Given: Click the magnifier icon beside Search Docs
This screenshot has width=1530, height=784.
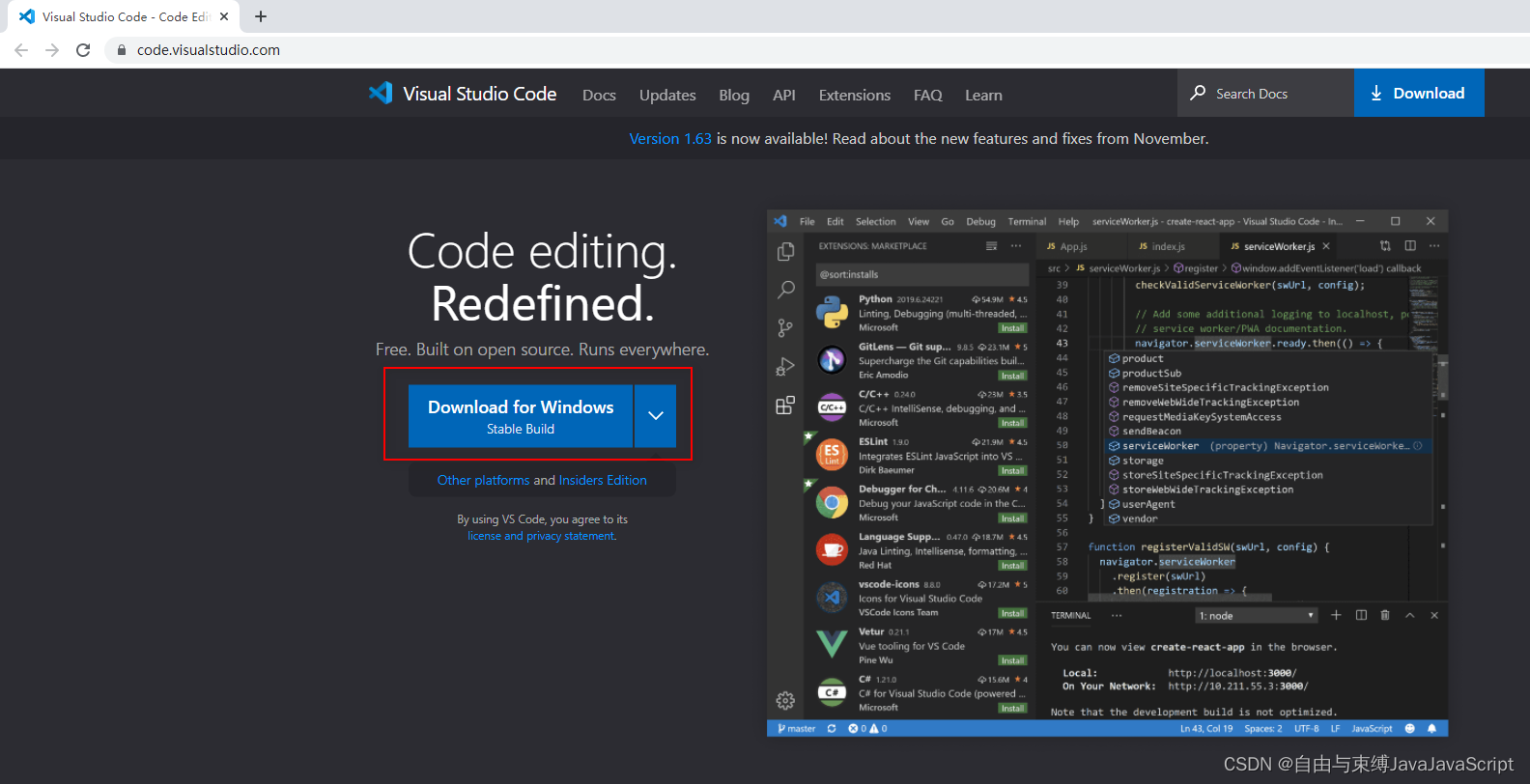Looking at the screenshot, I should click(1198, 93).
